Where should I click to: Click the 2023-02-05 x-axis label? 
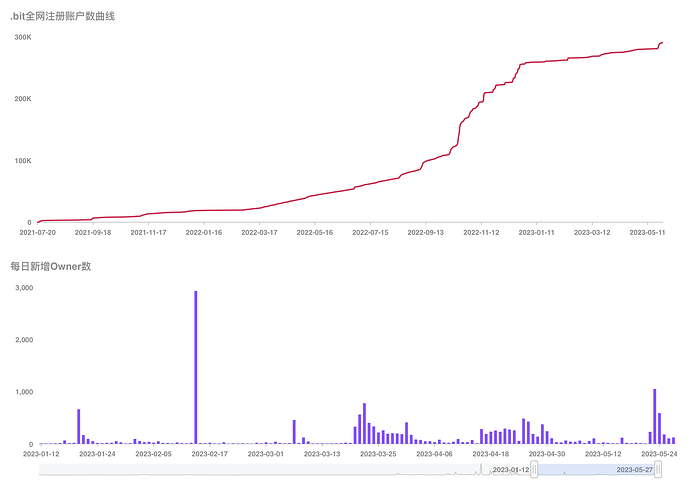click(153, 454)
